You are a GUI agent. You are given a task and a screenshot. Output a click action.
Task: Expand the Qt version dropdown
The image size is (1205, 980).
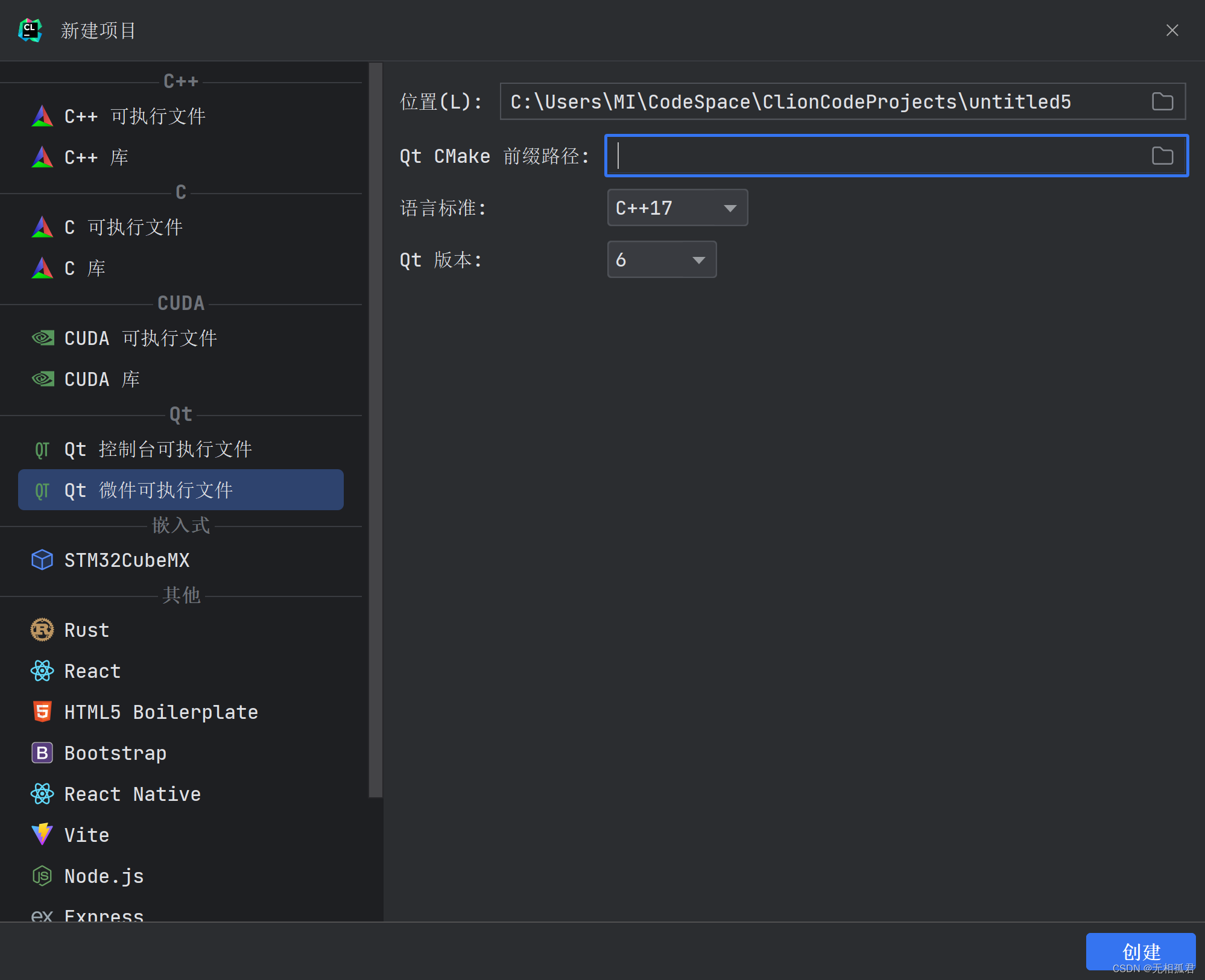click(x=661, y=259)
